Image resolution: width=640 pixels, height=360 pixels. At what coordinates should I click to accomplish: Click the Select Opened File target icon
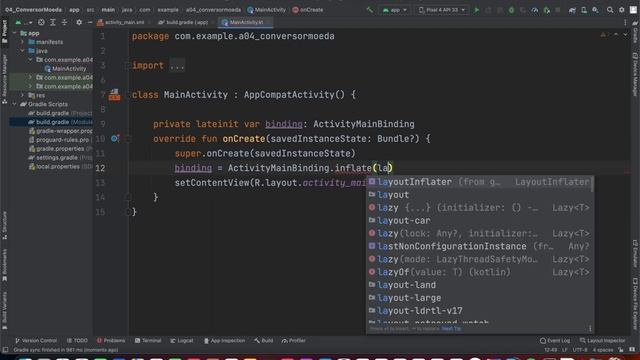(41, 22)
